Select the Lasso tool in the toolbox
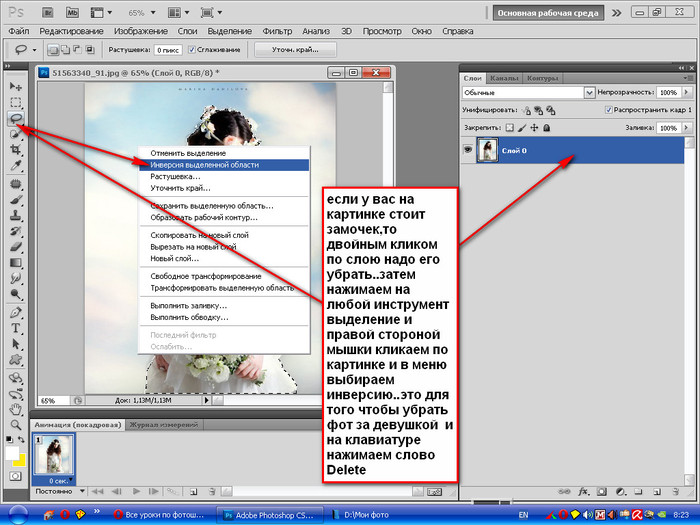The height and width of the screenshot is (525, 700). click(16, 118)
